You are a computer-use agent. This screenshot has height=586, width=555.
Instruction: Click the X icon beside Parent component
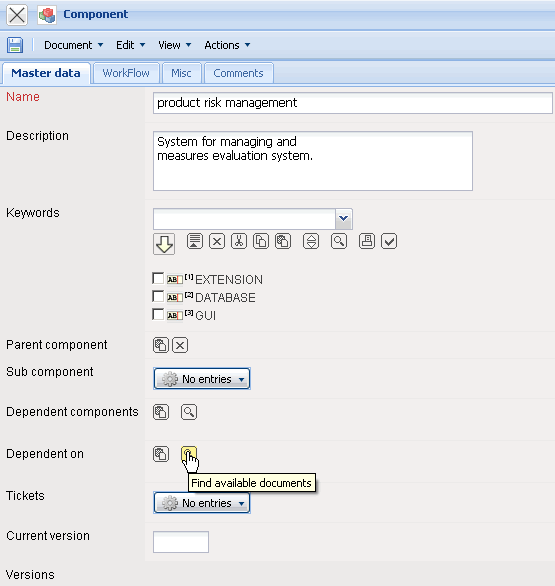180,345
